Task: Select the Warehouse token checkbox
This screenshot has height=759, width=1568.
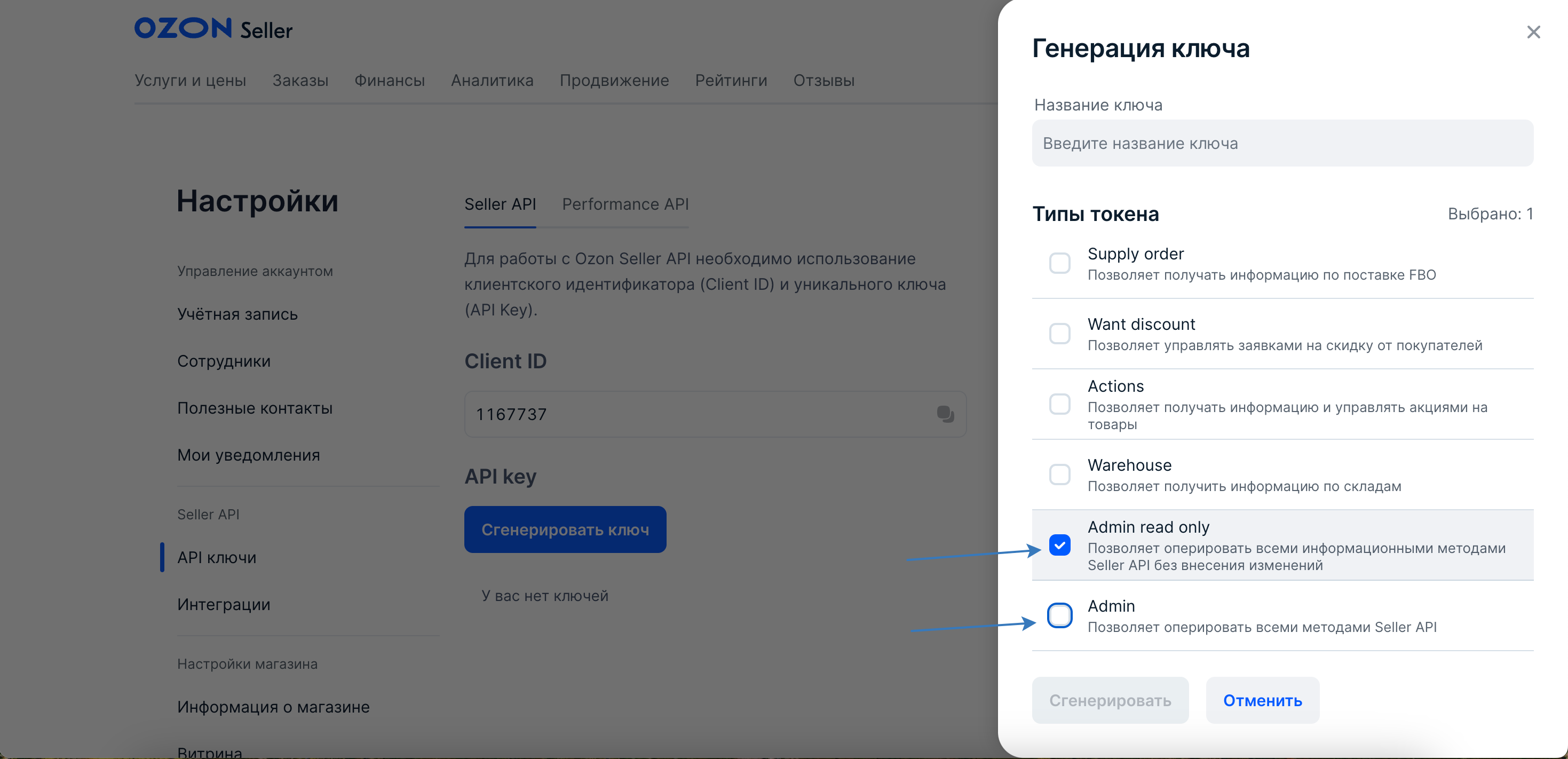Action: point(1059,474)
